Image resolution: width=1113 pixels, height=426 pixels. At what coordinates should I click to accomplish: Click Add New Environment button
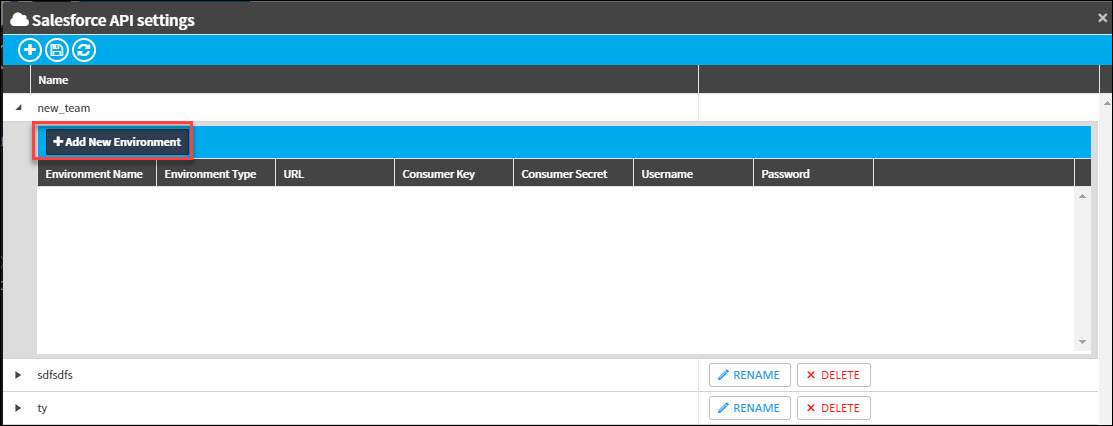(x=118, y=142)
